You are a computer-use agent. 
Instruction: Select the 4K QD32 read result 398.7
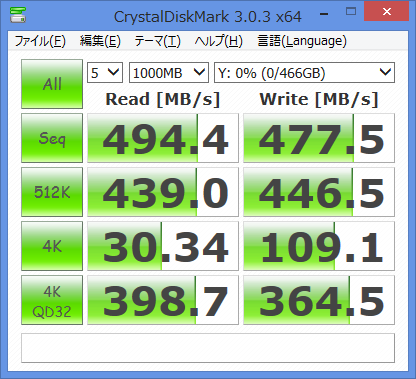163,300
